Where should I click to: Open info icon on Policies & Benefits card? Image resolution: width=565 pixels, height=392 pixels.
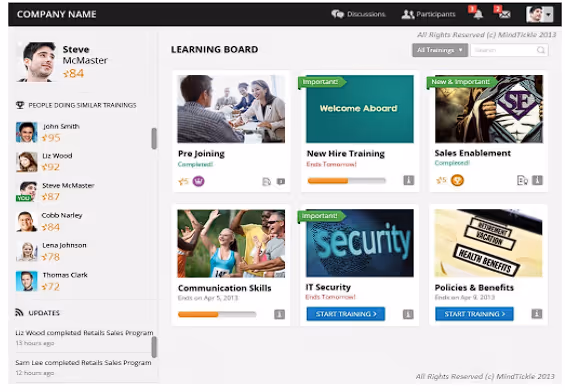(x=537, y=314)
